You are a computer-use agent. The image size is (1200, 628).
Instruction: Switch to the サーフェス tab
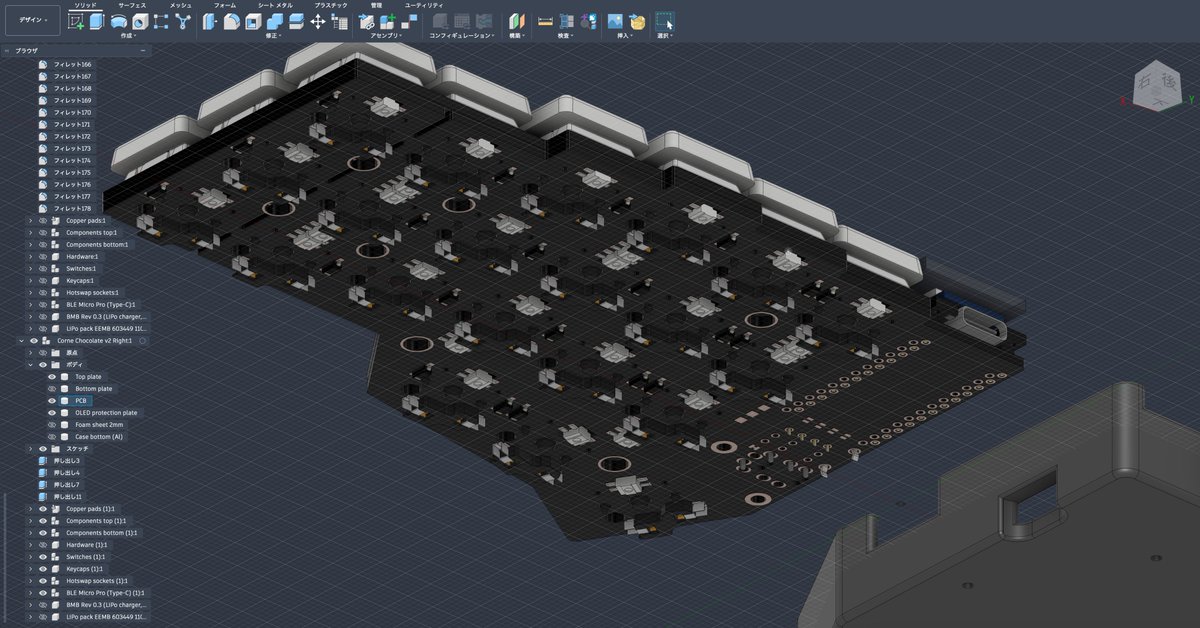[132, 5]
